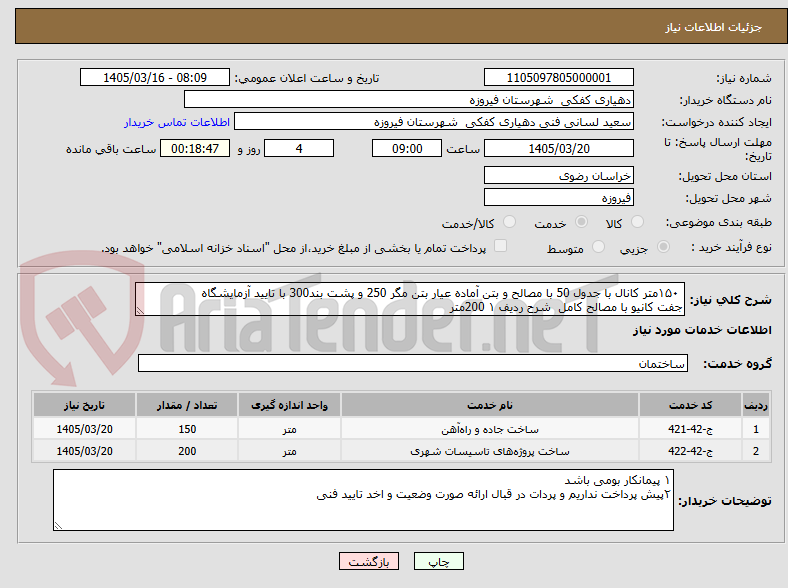Click the ساخت پروژه‌های تاسیسات شهری cell

490,451
